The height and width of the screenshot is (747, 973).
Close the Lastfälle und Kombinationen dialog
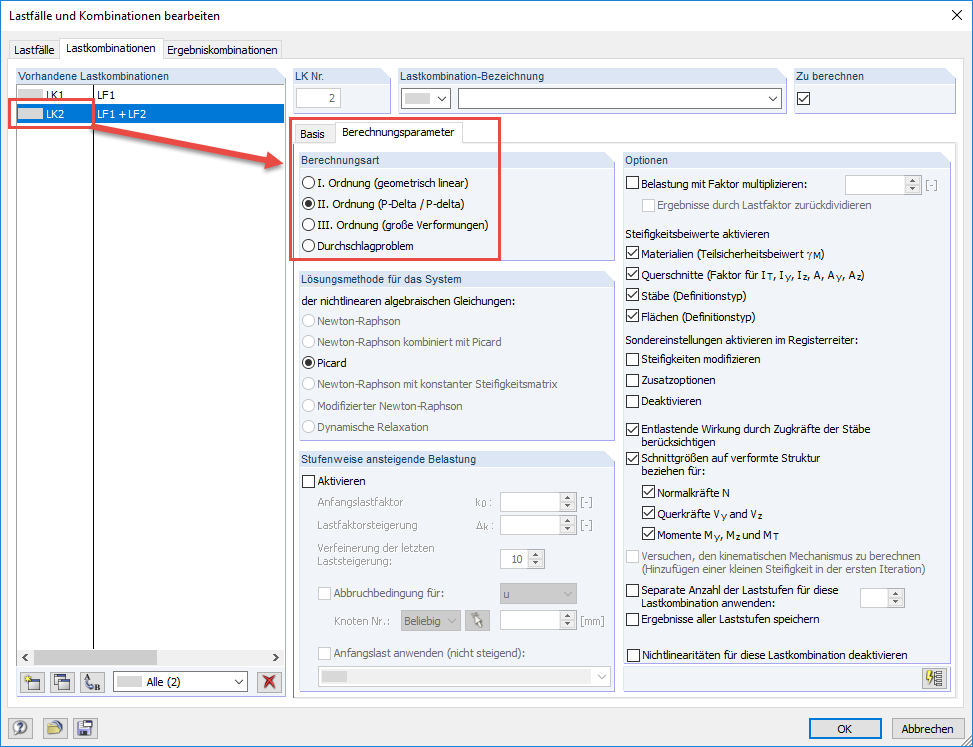point(957,16)
